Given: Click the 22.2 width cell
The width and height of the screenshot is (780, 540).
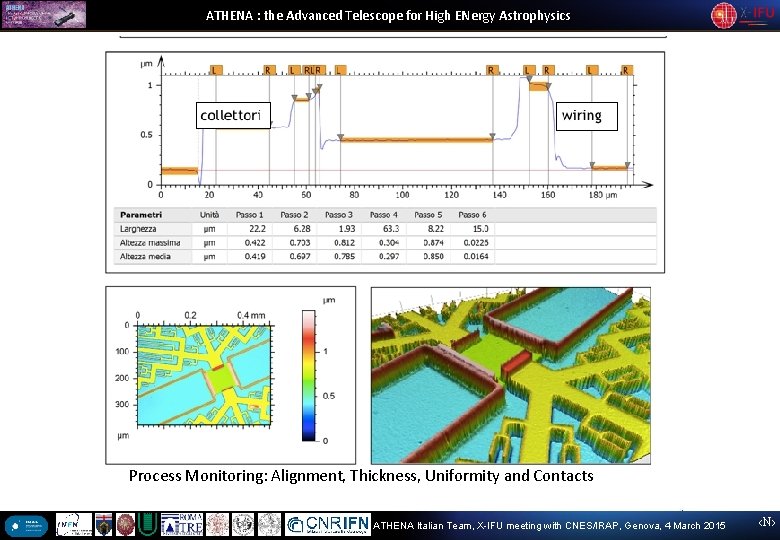Looking at the screenshot, I should (257, 229).
